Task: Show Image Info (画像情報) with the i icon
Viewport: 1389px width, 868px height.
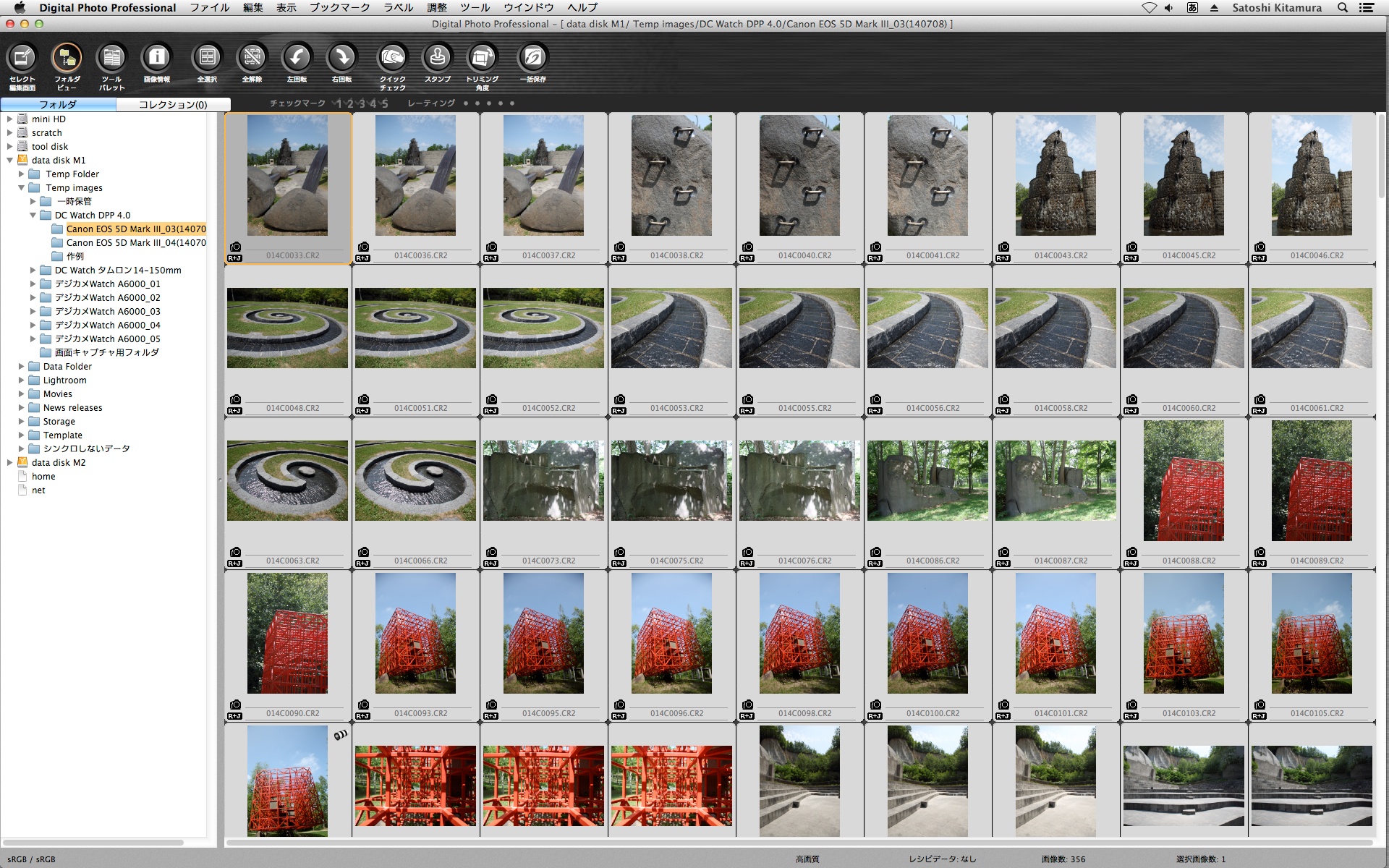Action: click(x=157, y=58)
